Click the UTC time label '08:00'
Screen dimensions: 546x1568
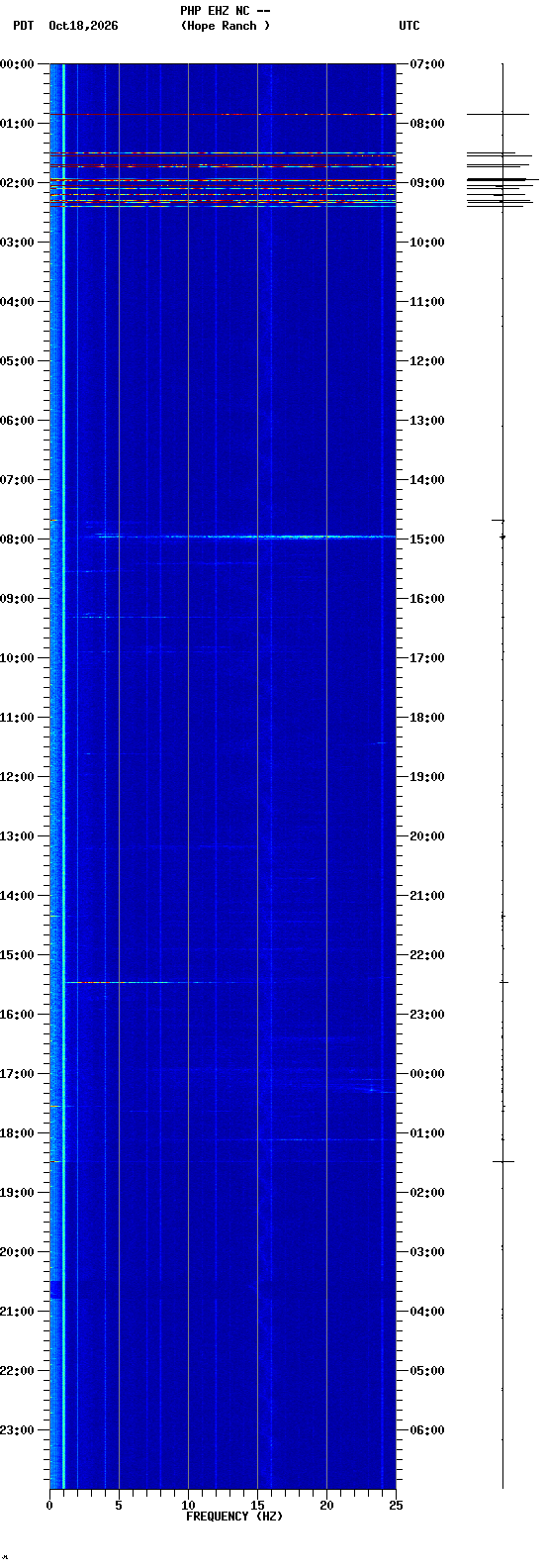427,124
